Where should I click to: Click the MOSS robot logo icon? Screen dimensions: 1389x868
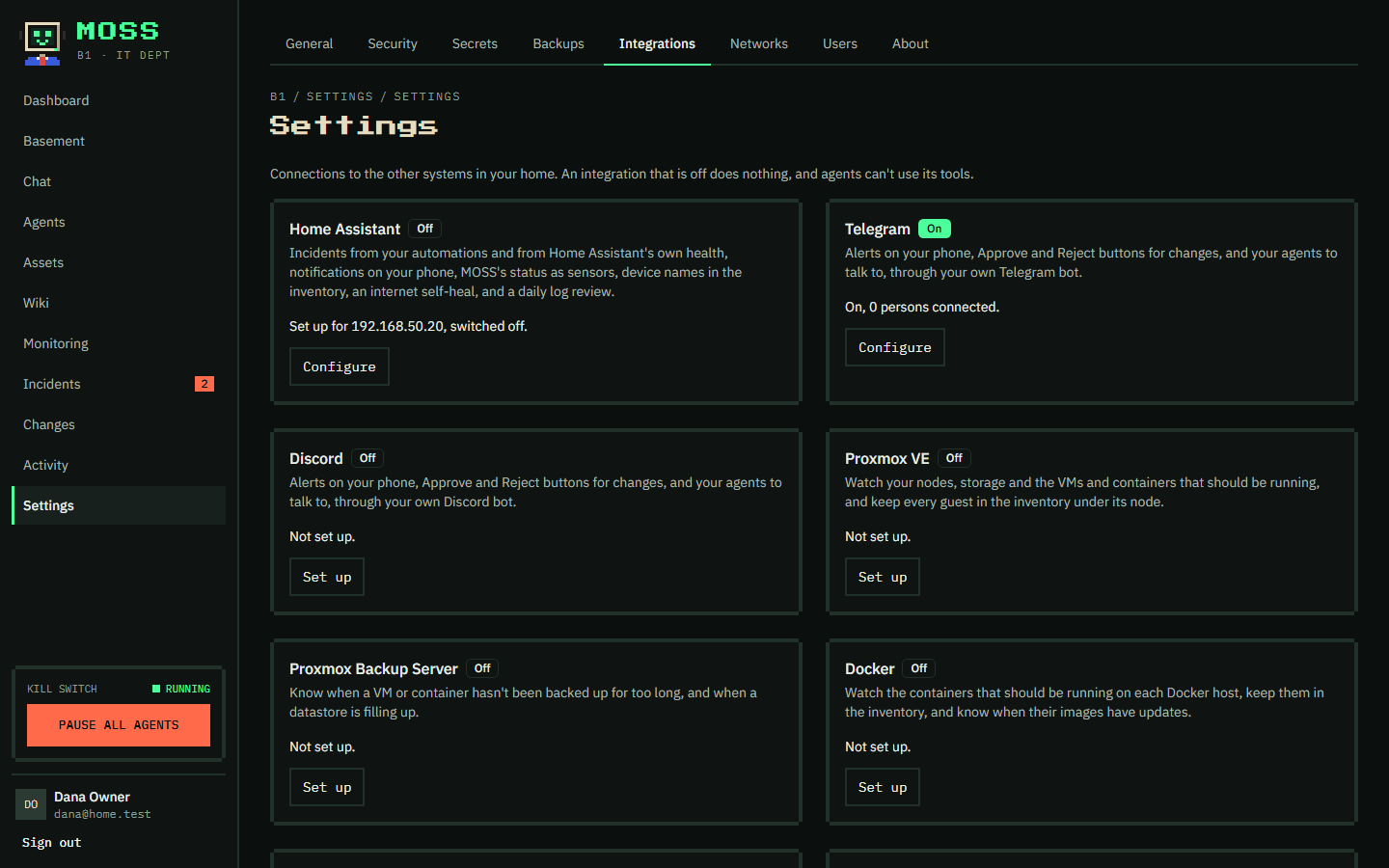[x=42, y=43]
